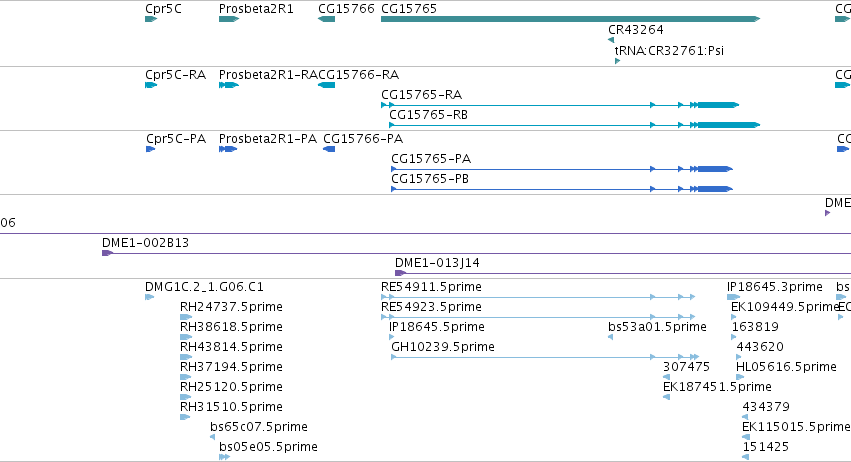Click the Prosbeta2R1-PA arrow glyph

click(x=228, y=149)
